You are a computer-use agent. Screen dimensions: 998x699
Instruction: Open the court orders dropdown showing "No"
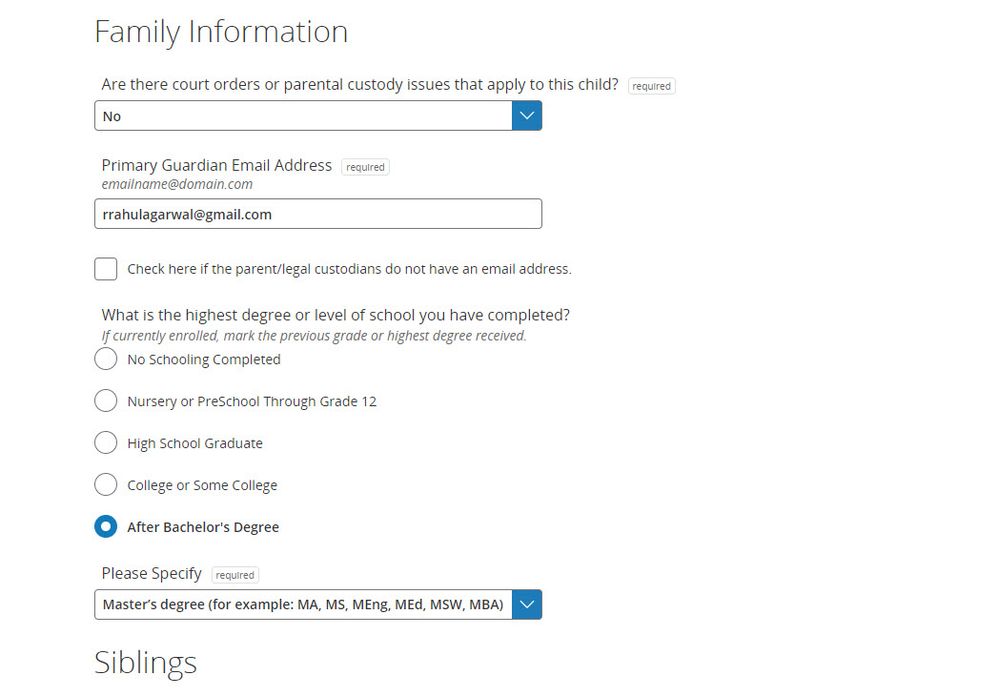point(303,116)
